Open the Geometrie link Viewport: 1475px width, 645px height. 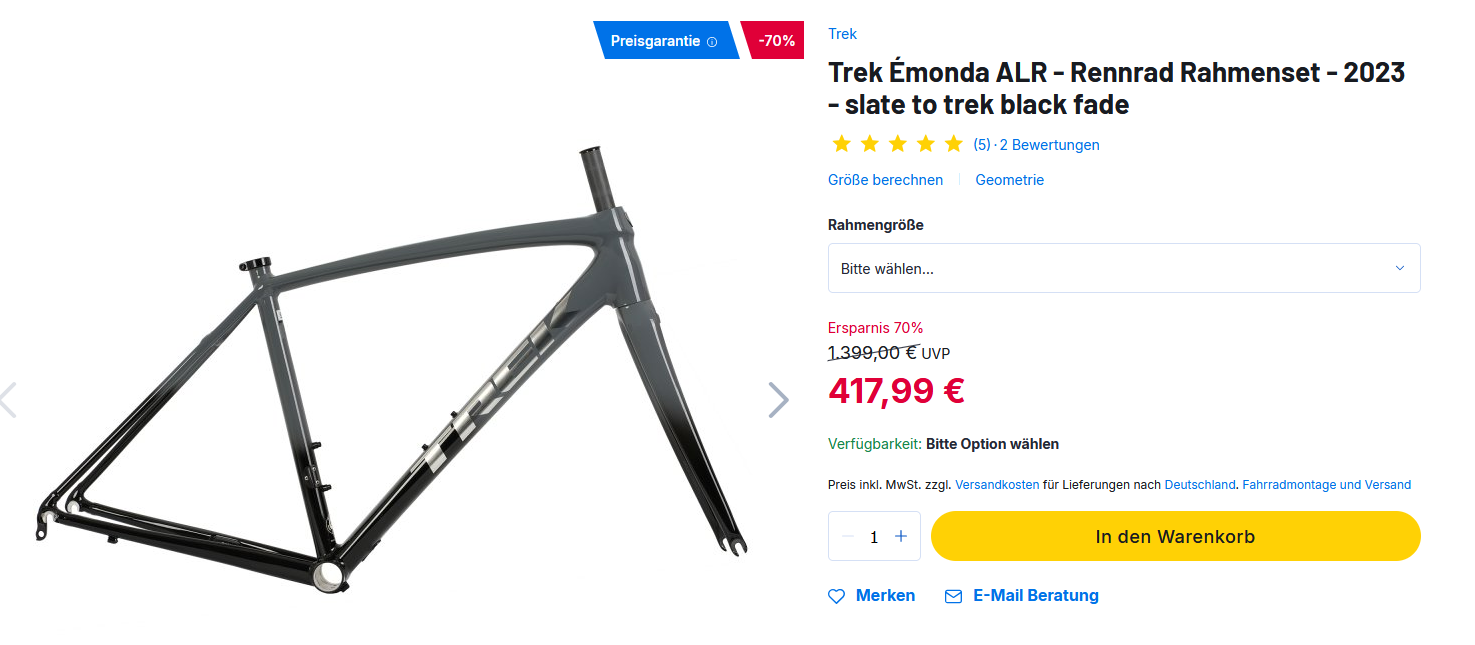click(1009, 180)
